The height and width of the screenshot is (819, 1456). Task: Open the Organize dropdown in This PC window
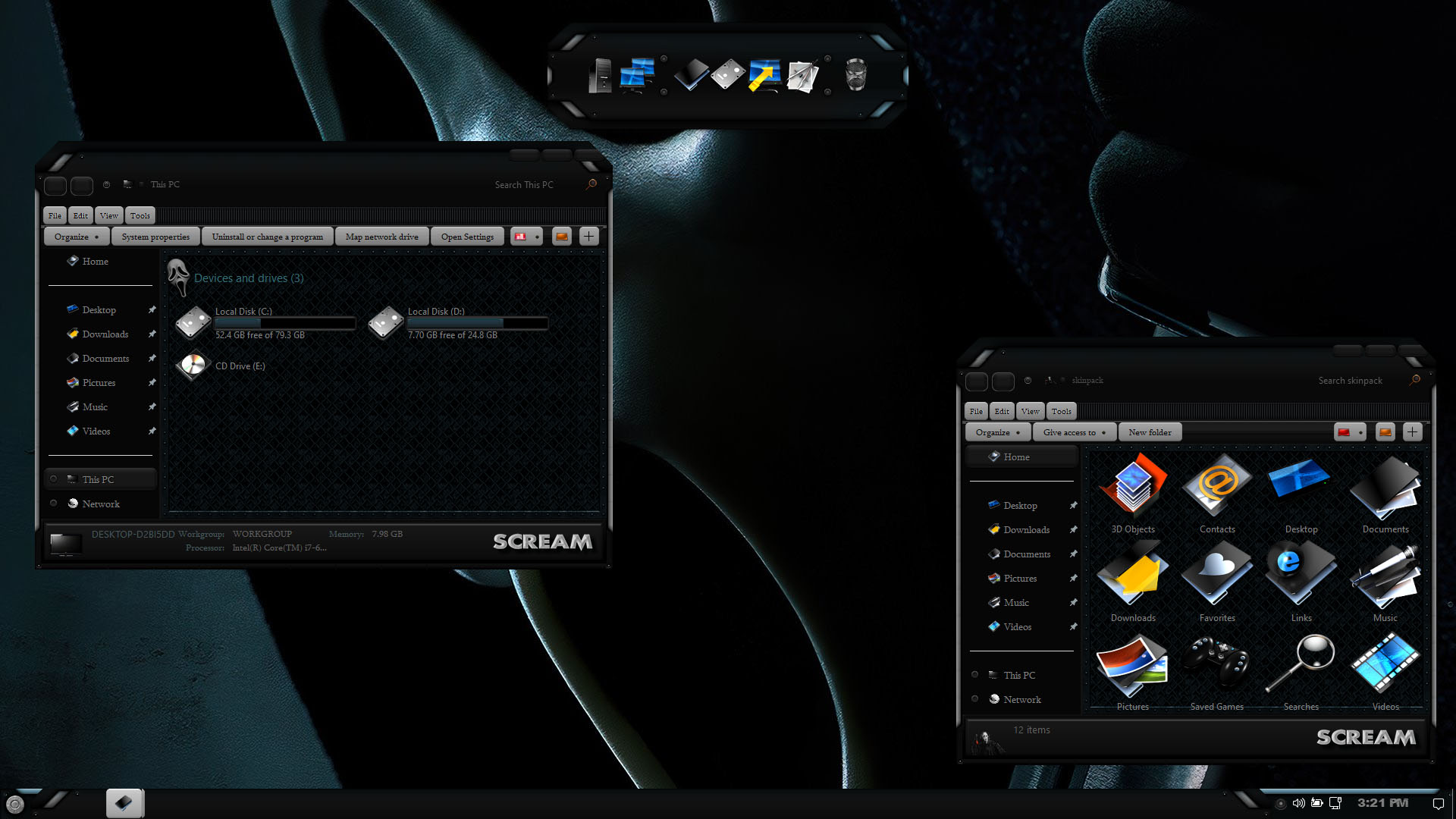77,237
